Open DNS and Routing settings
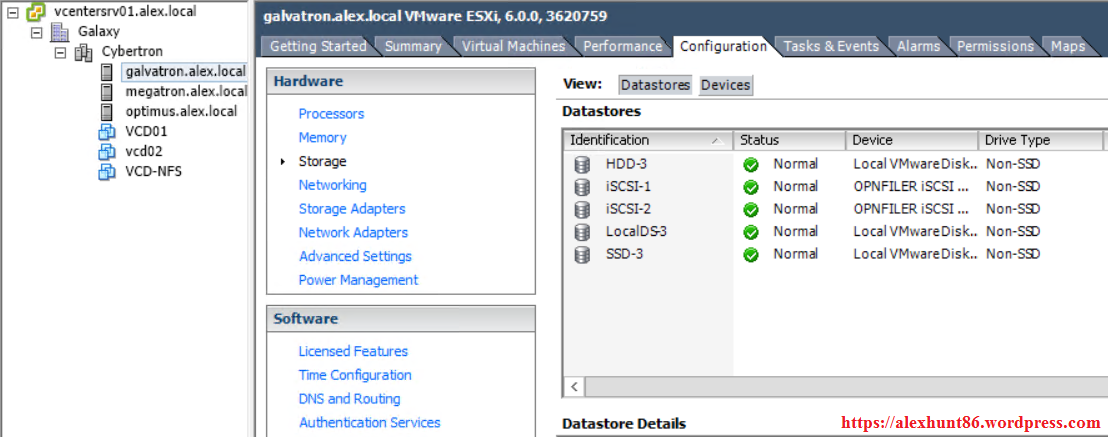 349,399
